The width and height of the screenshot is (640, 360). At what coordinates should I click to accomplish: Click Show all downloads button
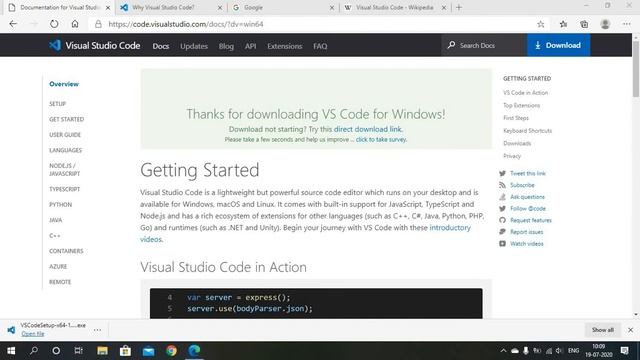pos(603,330)
